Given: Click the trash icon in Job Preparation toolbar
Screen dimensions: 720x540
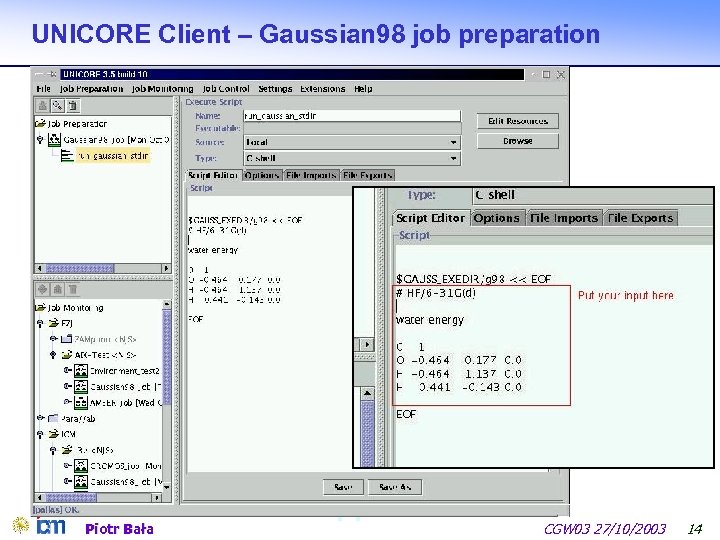Looking at the screenshot, I should pyautogui.click(x=73, y=106).
